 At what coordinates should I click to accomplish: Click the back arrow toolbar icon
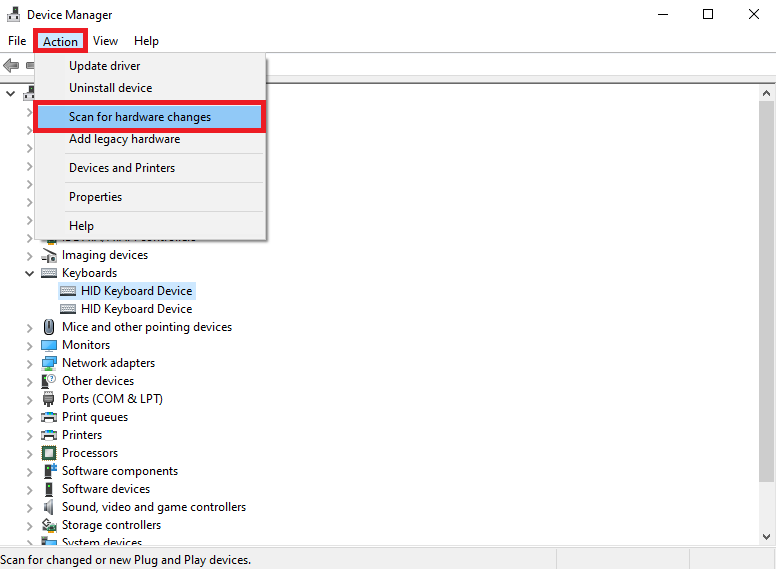coord(11,65)
